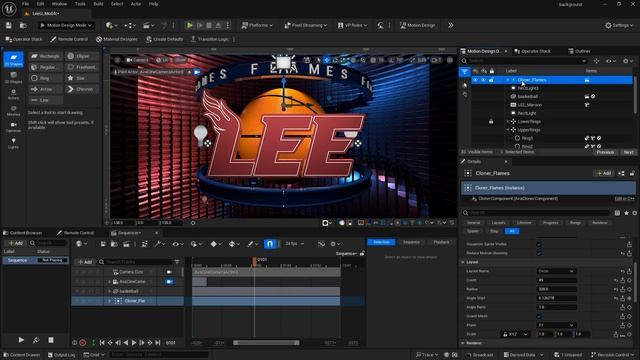Screen dimensions: 640x360
Task: Click the Stop simulation toolbar button
Action: (x=209, y=25)
